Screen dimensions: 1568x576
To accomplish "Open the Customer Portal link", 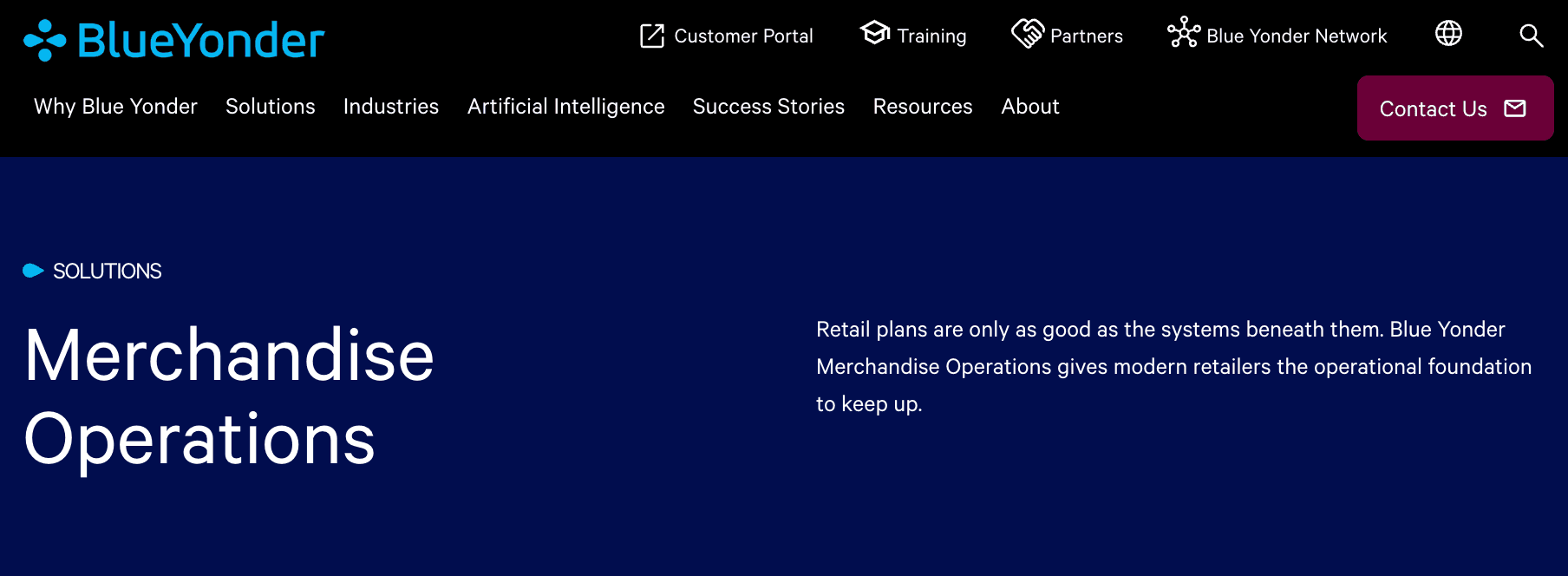I will (727, 36).
